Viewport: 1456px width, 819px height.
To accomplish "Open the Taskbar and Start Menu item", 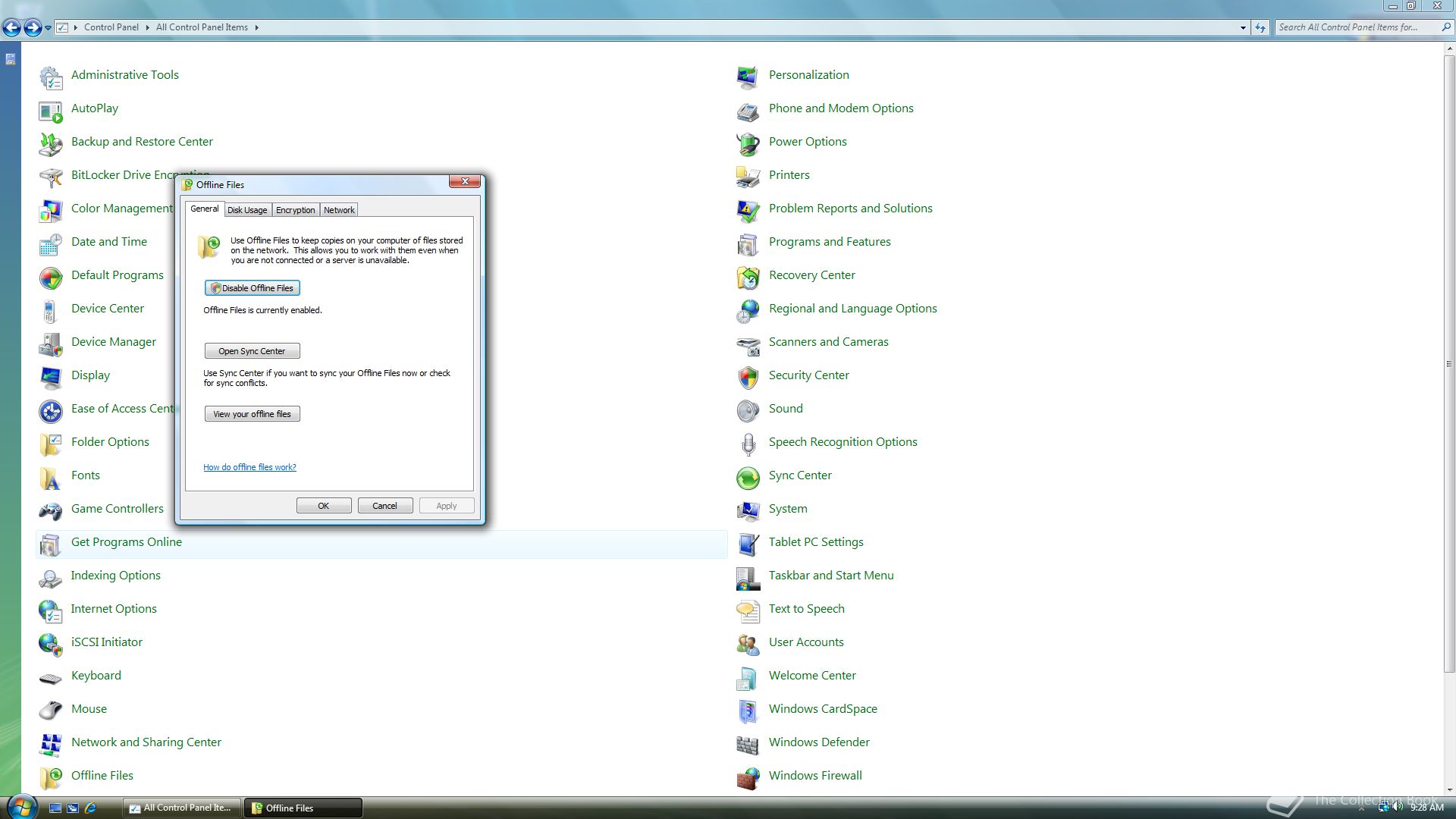I will [x=831, y=576].
